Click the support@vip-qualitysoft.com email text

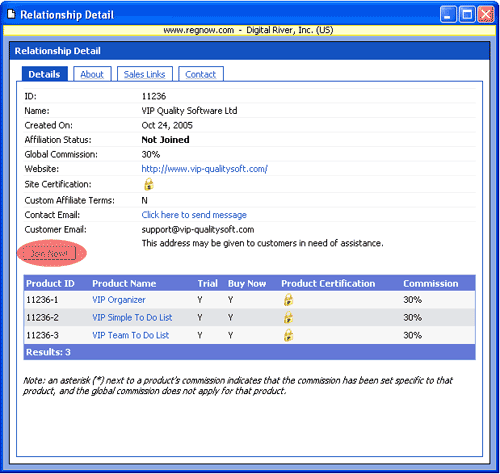[198, 229]
